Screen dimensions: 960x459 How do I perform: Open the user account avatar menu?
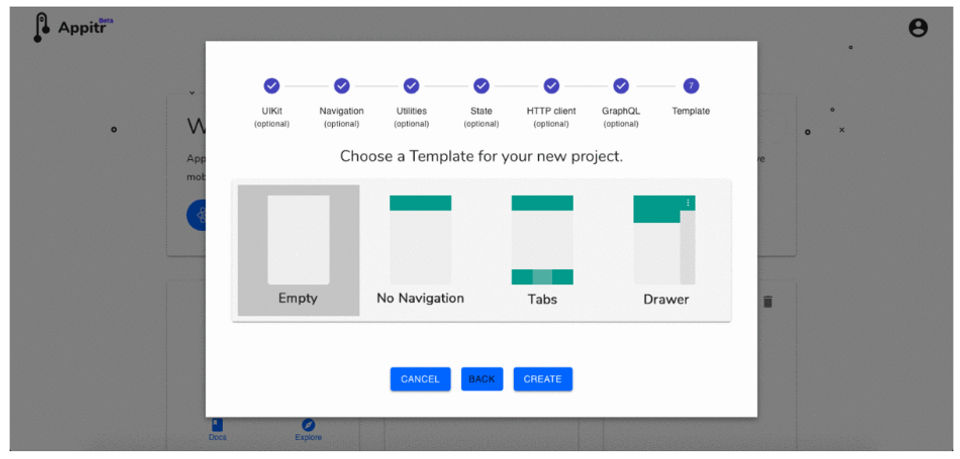(x=918, y=28)
